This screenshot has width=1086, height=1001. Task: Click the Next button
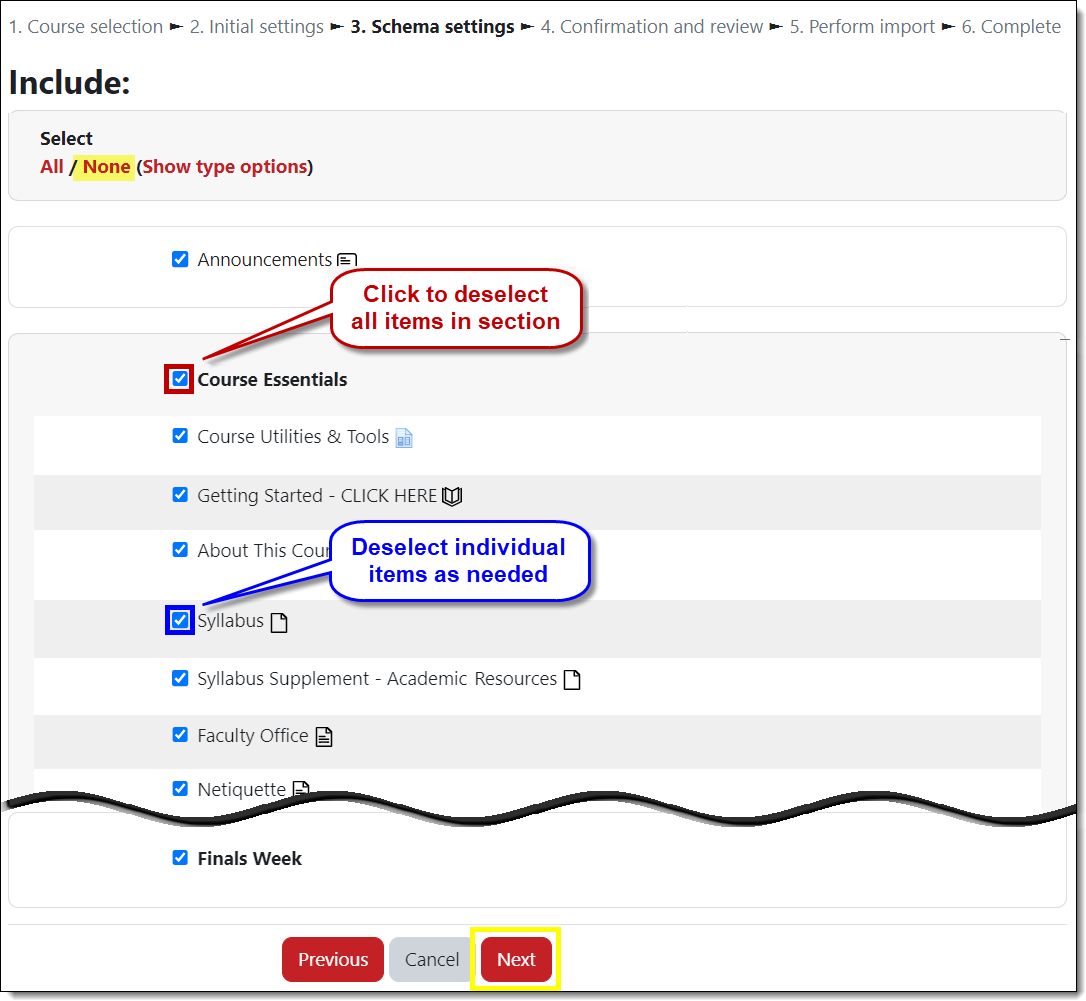pyautogui.click(x=517, y=959)
